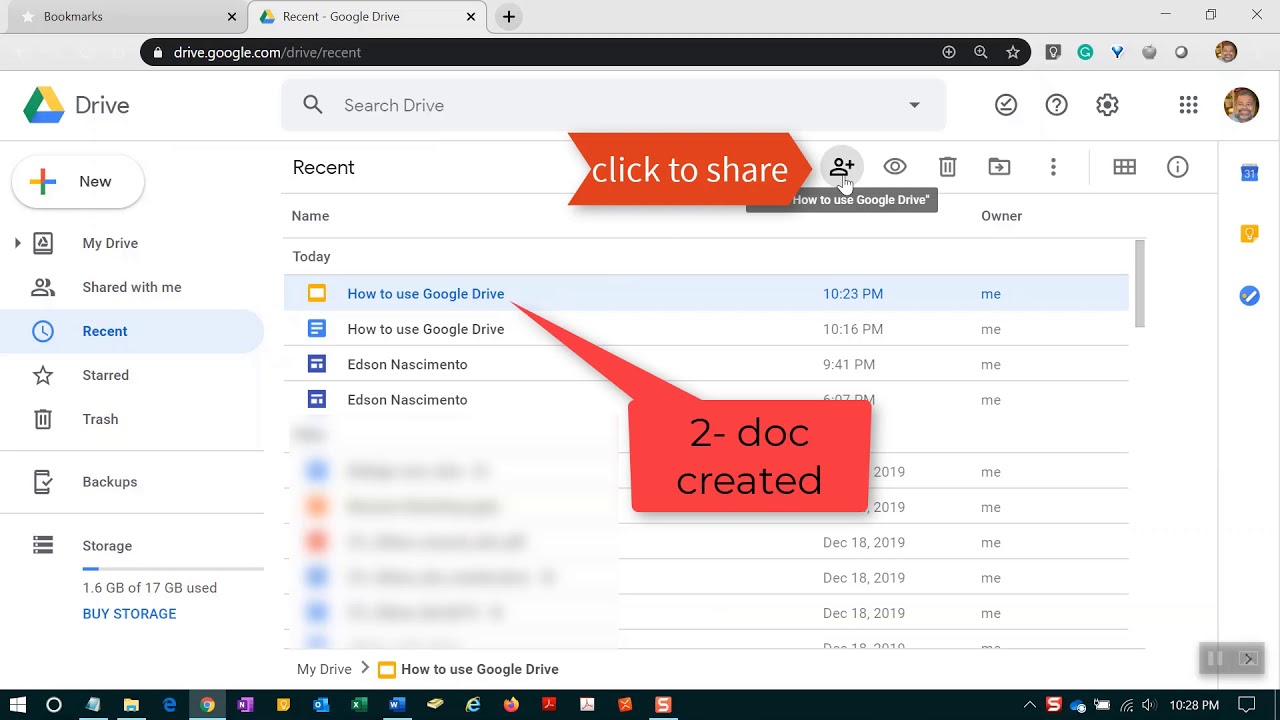
Task: Open Firefox from the taskbar
Action: [x=511, y=705]
